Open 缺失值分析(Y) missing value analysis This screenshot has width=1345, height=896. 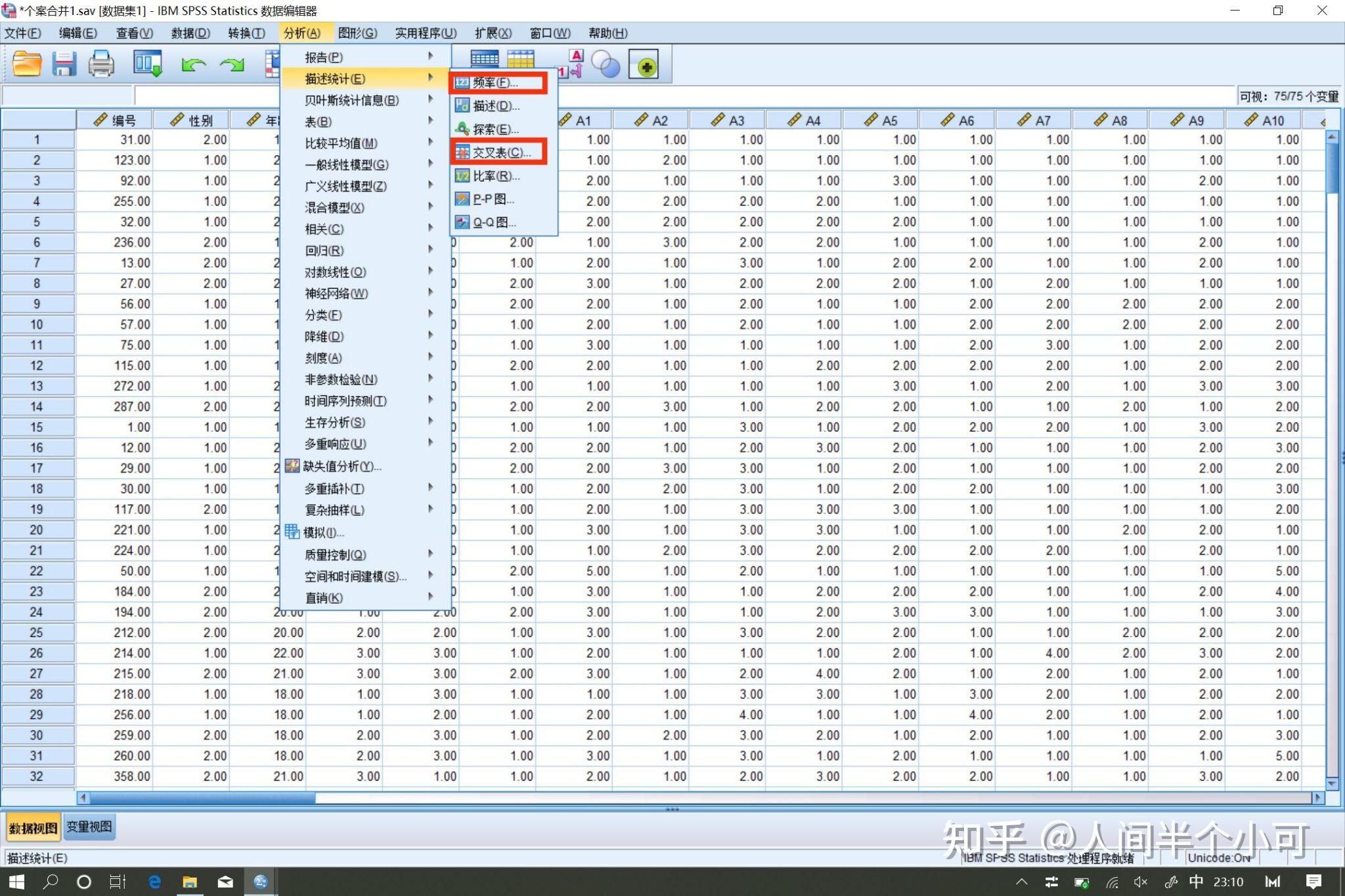click(365, 466)
